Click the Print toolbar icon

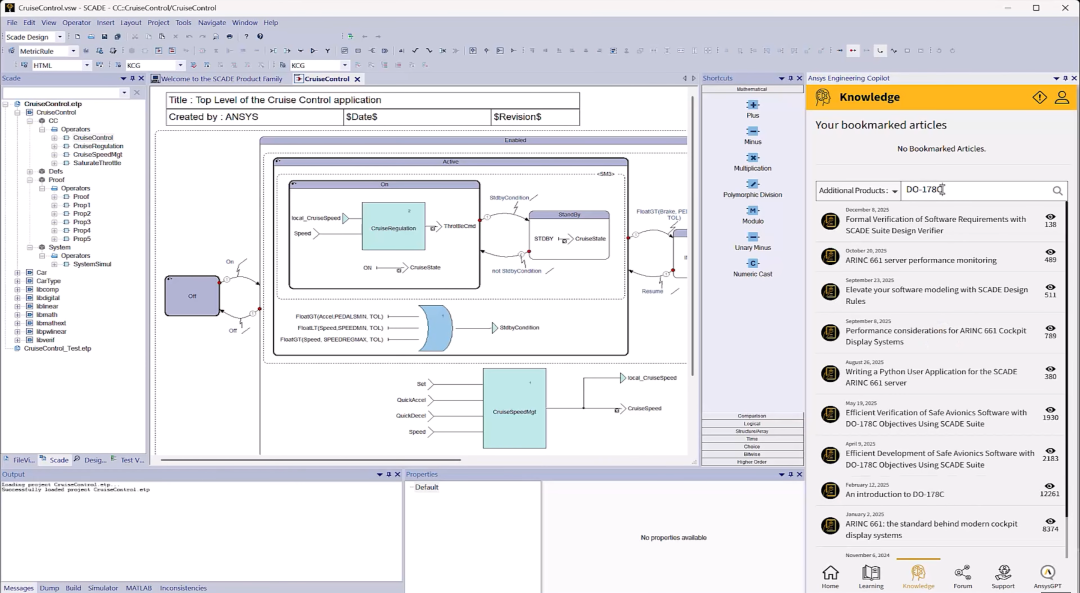click(x=229, y=37)
